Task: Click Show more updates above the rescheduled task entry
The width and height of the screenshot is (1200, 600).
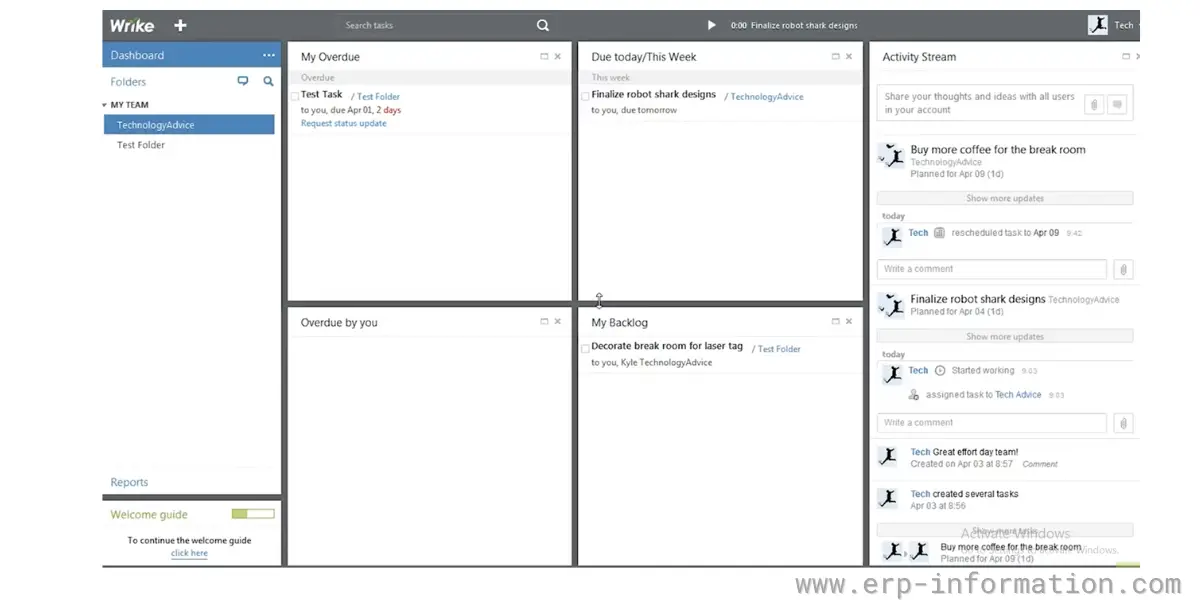Action: [x=1005, y=199]
